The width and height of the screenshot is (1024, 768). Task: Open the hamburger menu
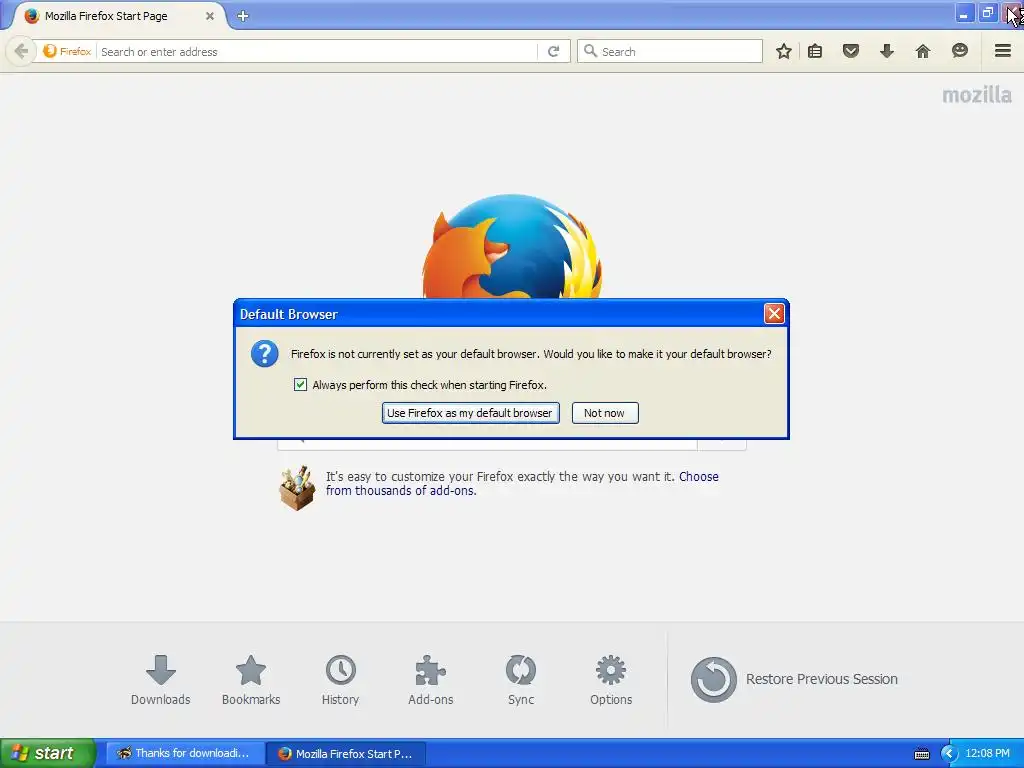pos(1002,50)
